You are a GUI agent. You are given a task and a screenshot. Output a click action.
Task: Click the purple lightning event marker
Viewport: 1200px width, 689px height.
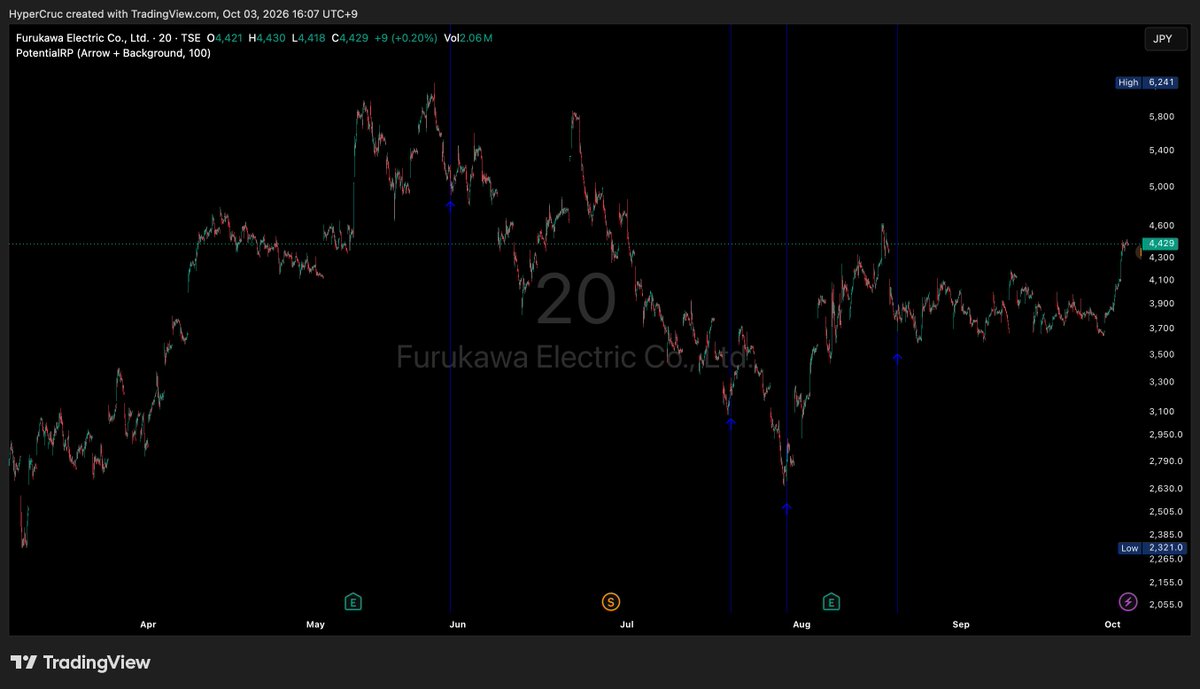point(1127,601)
